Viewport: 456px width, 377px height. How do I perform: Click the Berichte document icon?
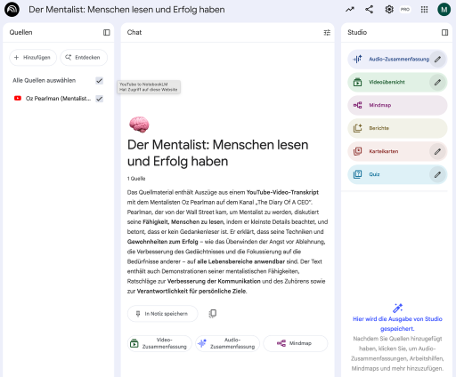358,128
